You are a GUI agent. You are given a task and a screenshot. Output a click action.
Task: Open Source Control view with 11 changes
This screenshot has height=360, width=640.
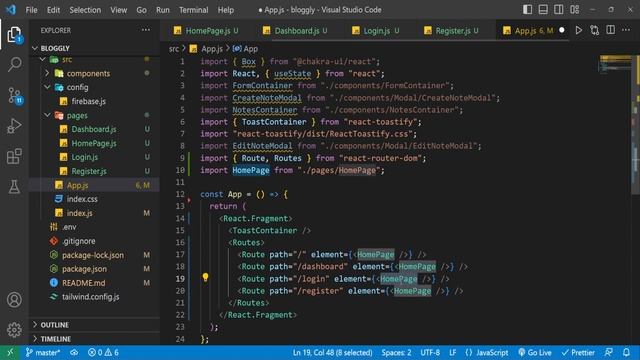click(14, 95)
